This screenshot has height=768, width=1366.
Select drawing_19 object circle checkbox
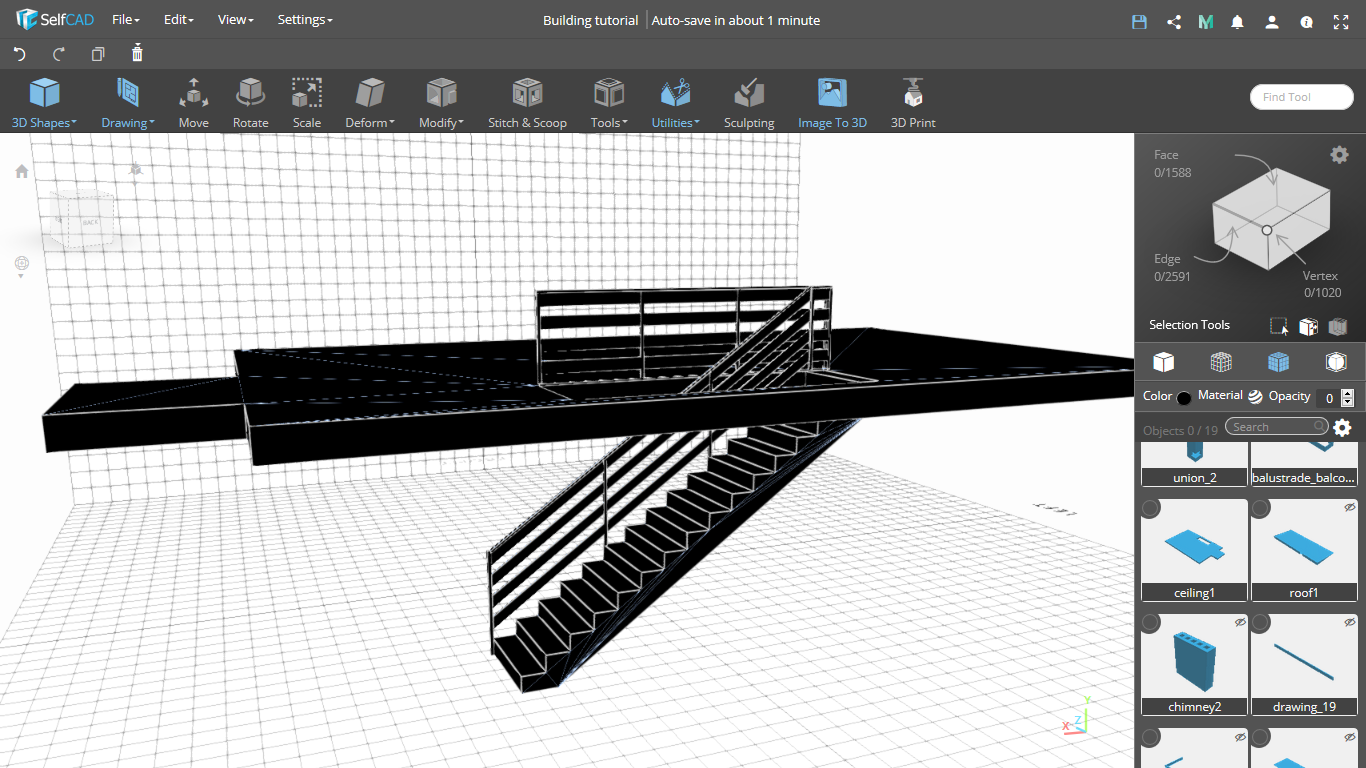click(x=1260, y=623)
